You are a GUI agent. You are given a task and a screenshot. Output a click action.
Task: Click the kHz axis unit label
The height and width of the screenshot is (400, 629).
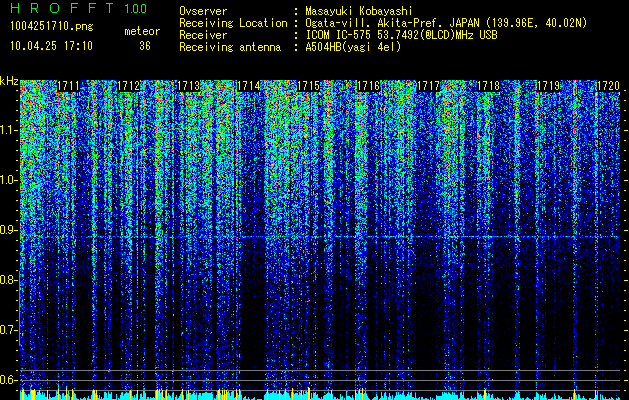tap(9, 81)
